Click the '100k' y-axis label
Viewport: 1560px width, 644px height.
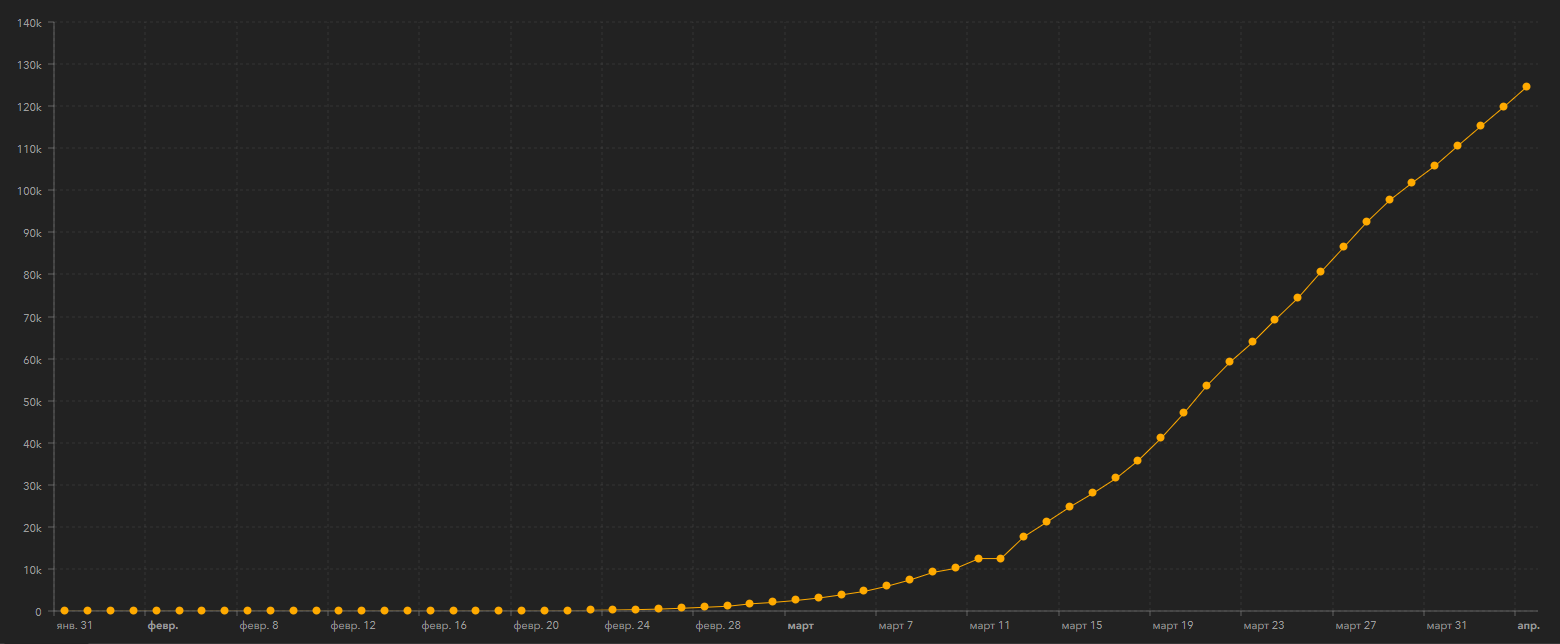(29, 191)
